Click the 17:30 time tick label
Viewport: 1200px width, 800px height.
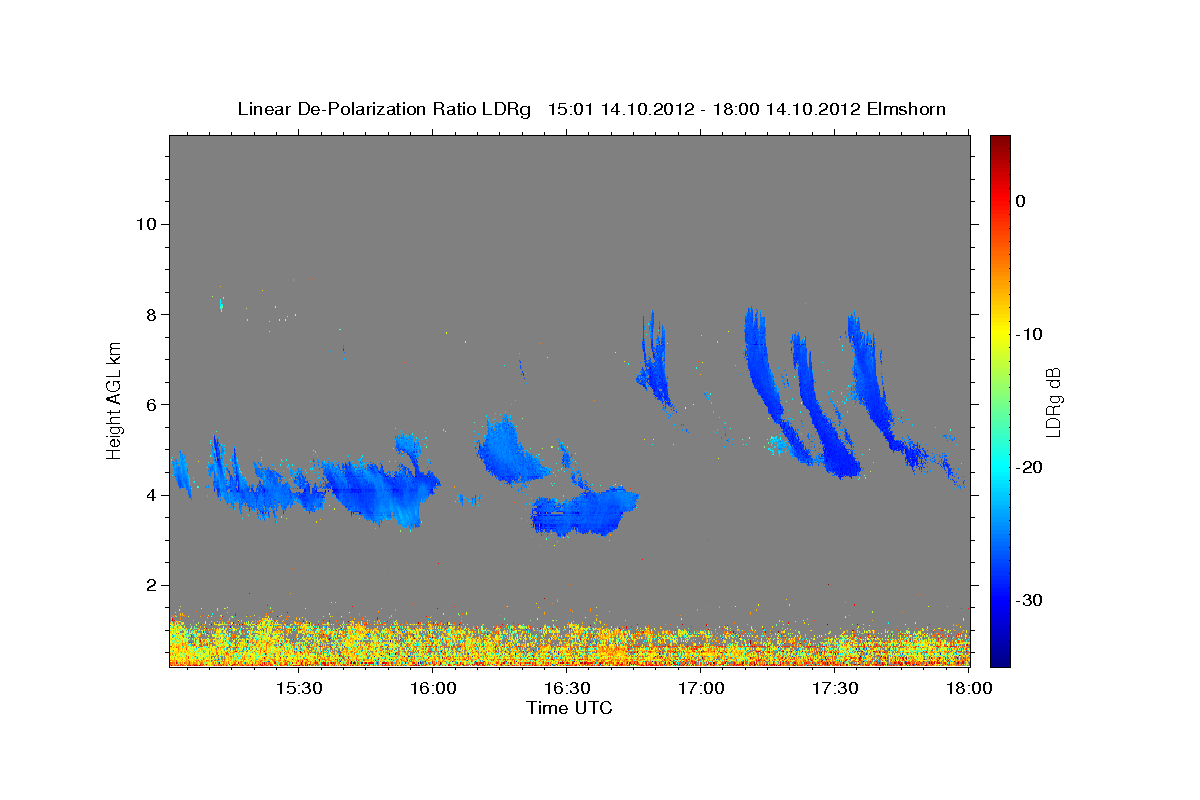point(836,688)
